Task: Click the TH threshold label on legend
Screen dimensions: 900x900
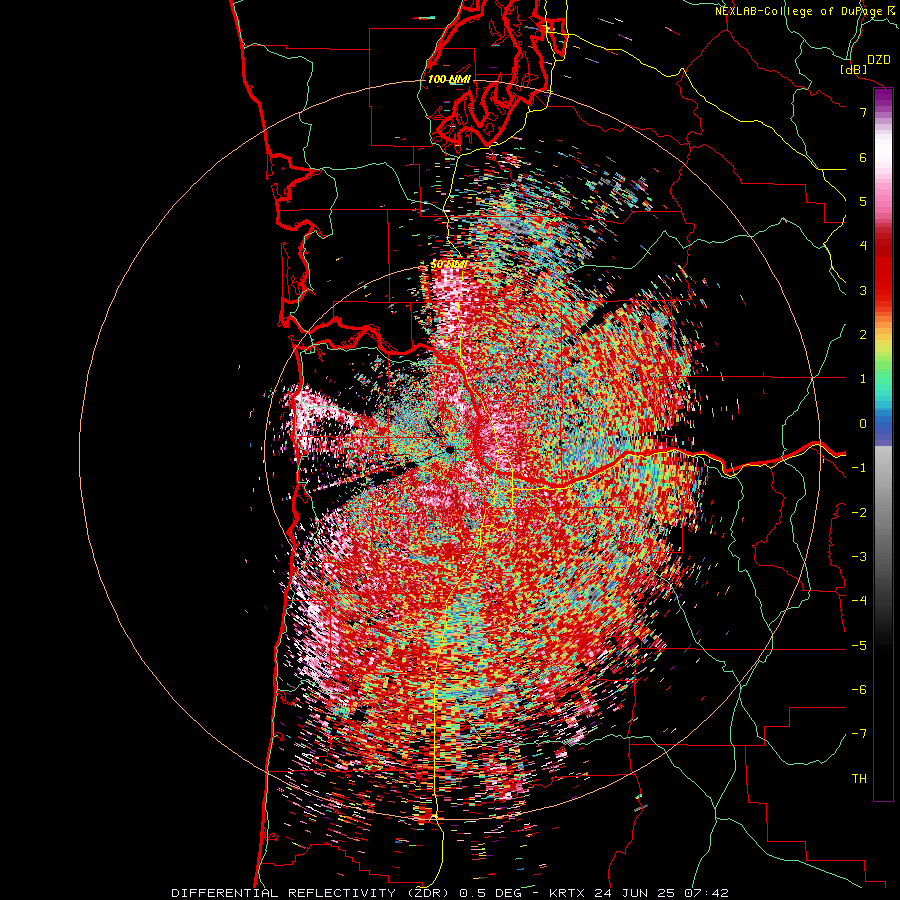Action: pos(859,779)
